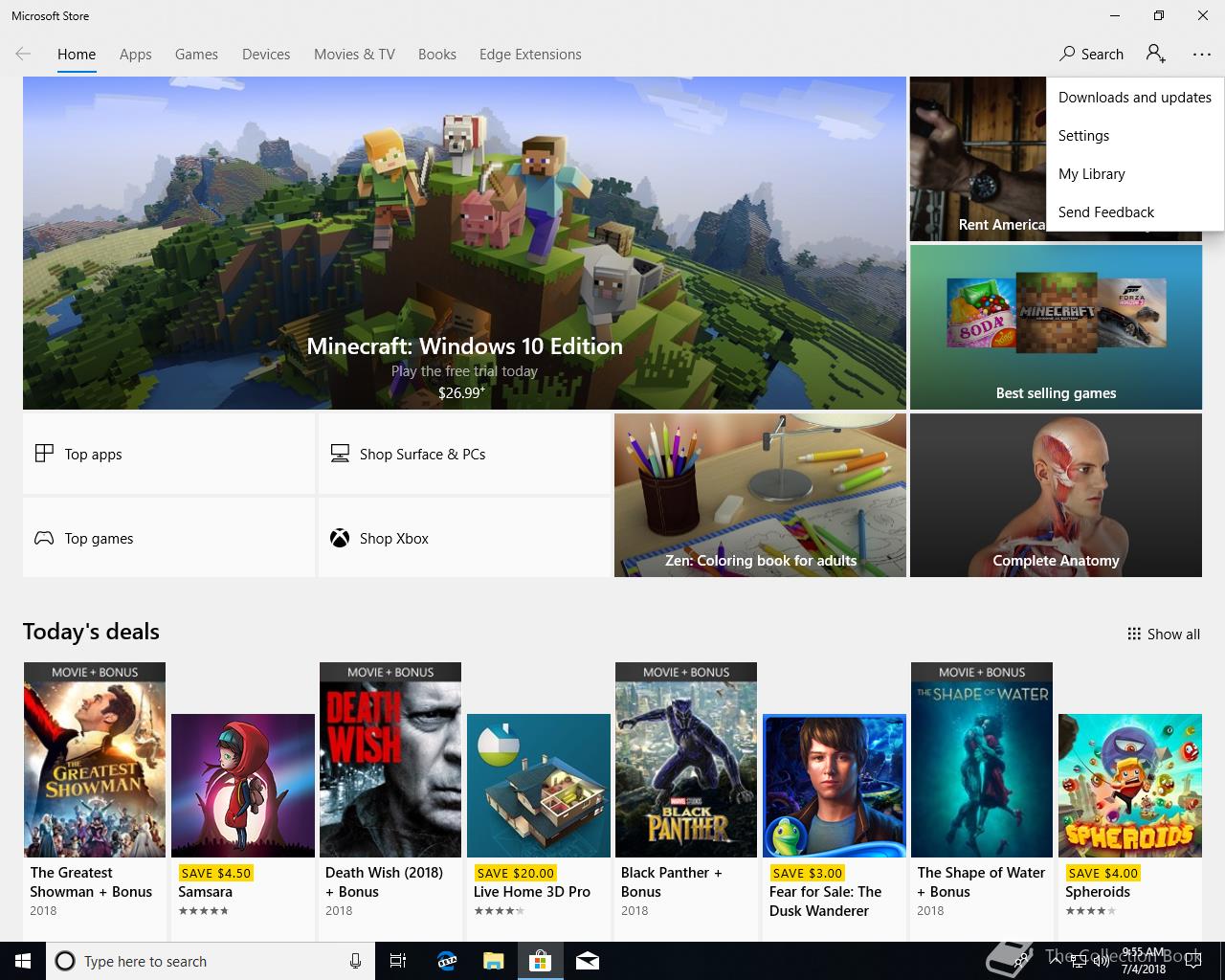Open Shop Surface & PCs tile
Image resolution: width=1225 pixels, height=980 pixels.
(464, 454)
